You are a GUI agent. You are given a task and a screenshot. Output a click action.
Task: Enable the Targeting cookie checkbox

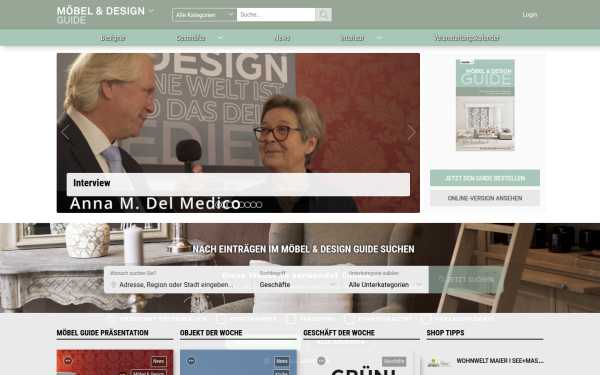click(291, 319)
